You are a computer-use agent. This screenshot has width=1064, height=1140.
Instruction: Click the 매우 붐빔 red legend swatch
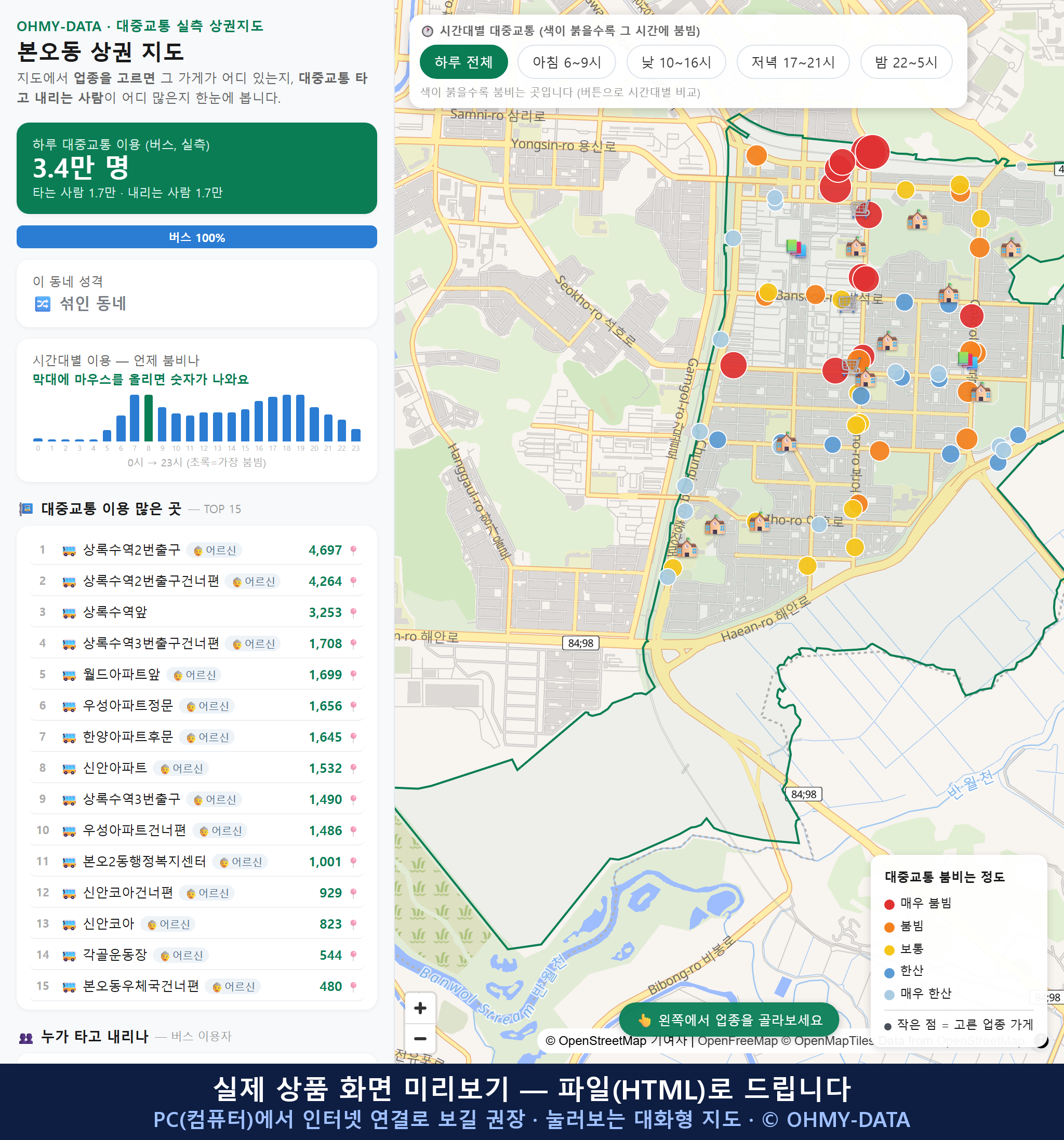(x=889, y=904)
